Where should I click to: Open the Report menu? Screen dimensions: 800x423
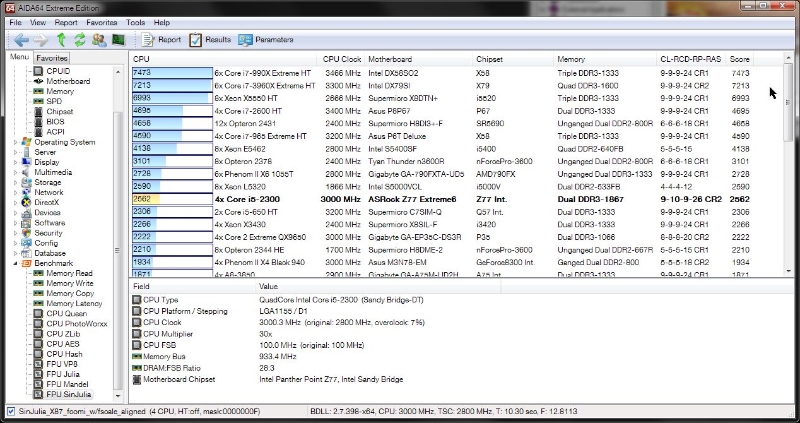click(66, 22)
